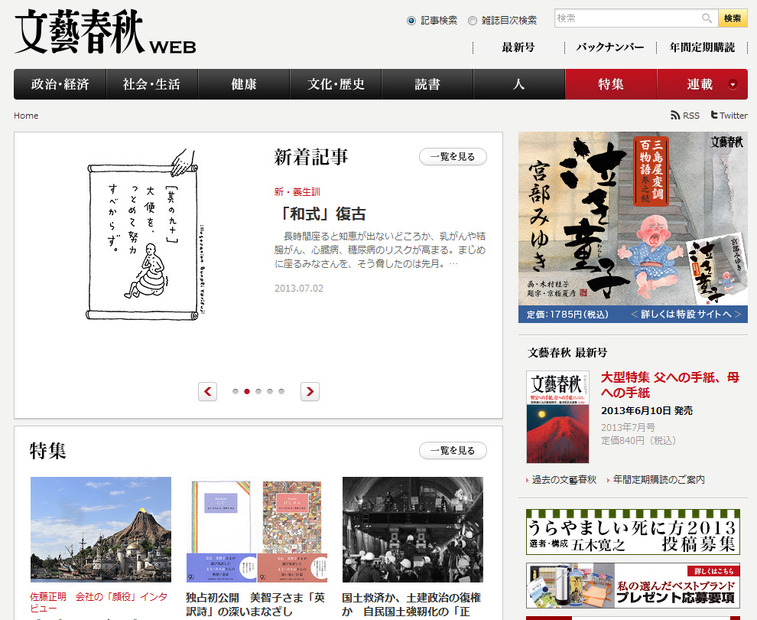Click the Home breadcrumb

26,115
